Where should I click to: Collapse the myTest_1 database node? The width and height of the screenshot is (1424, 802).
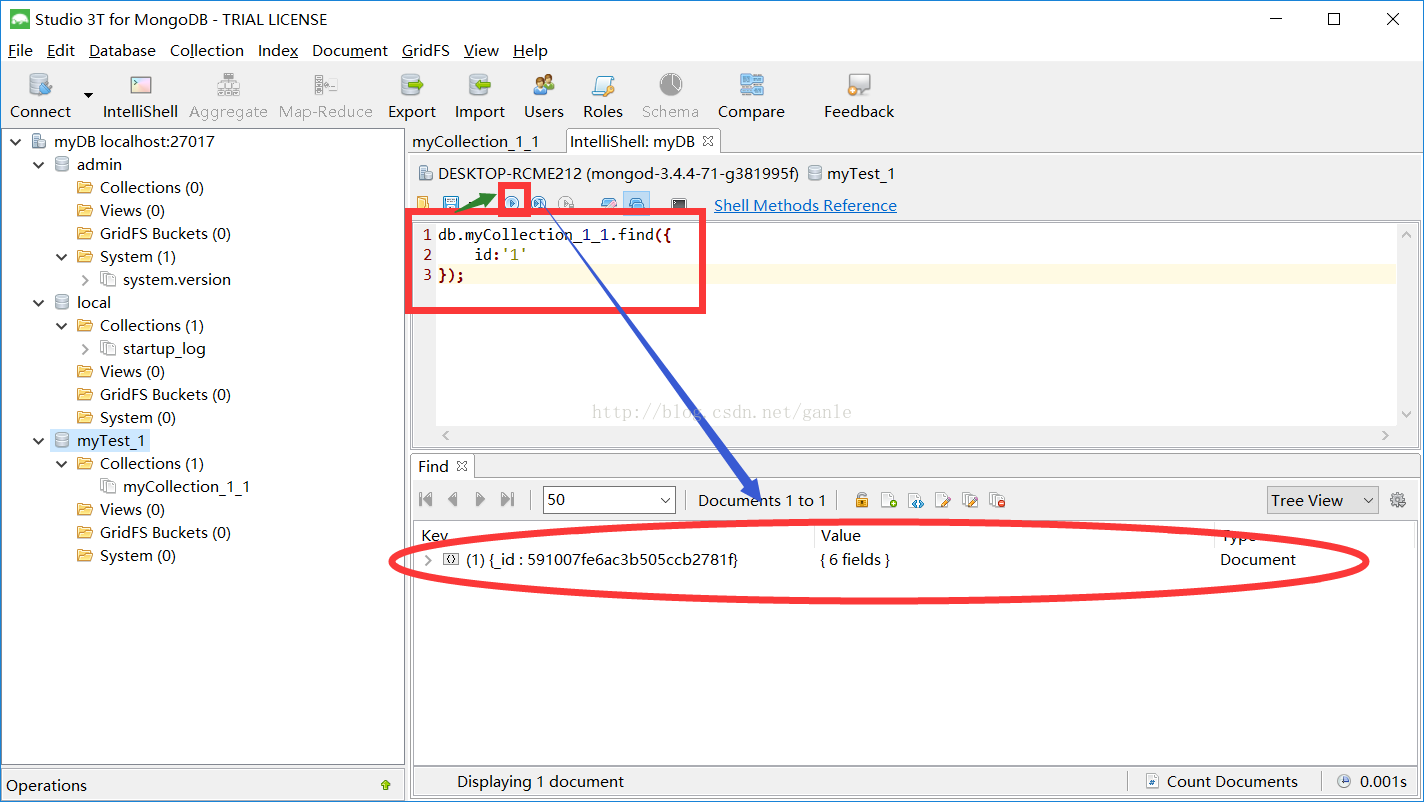pyautogui.click(x=38, y=441)
